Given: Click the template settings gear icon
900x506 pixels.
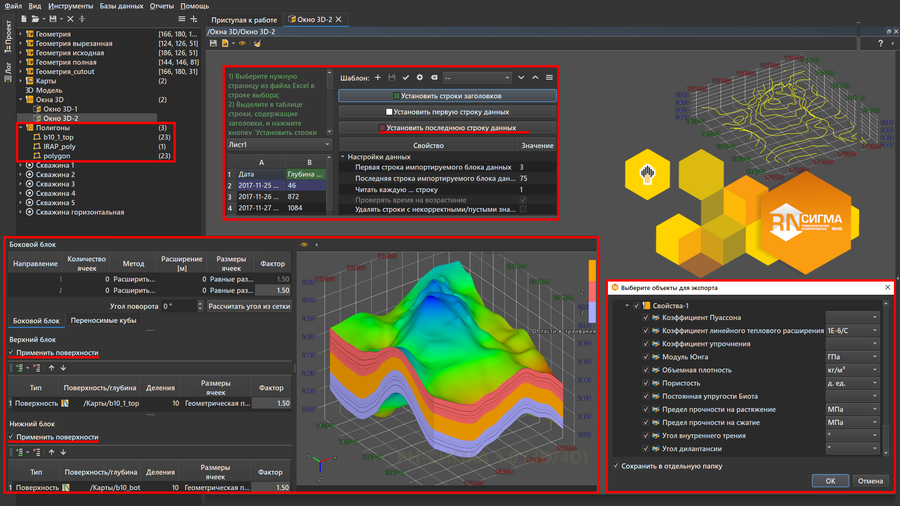Looking at the screenshot, I should coord(419,77).
